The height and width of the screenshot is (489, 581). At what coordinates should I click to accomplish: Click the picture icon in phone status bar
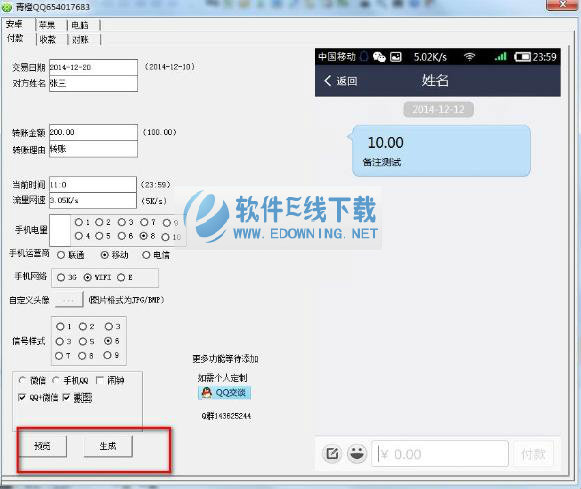click(396, 57)
